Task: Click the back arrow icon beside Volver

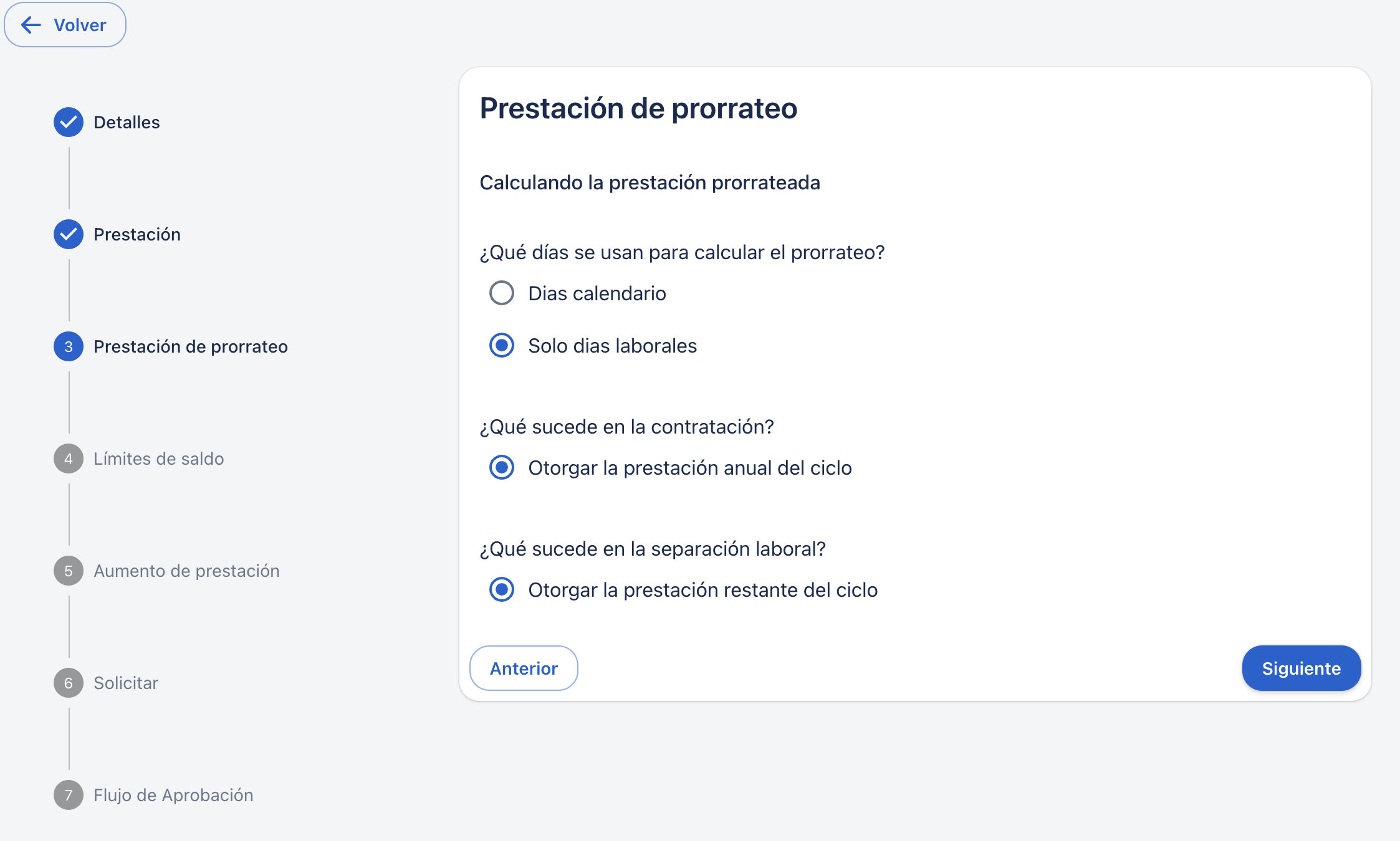Action: pos(31,25)
